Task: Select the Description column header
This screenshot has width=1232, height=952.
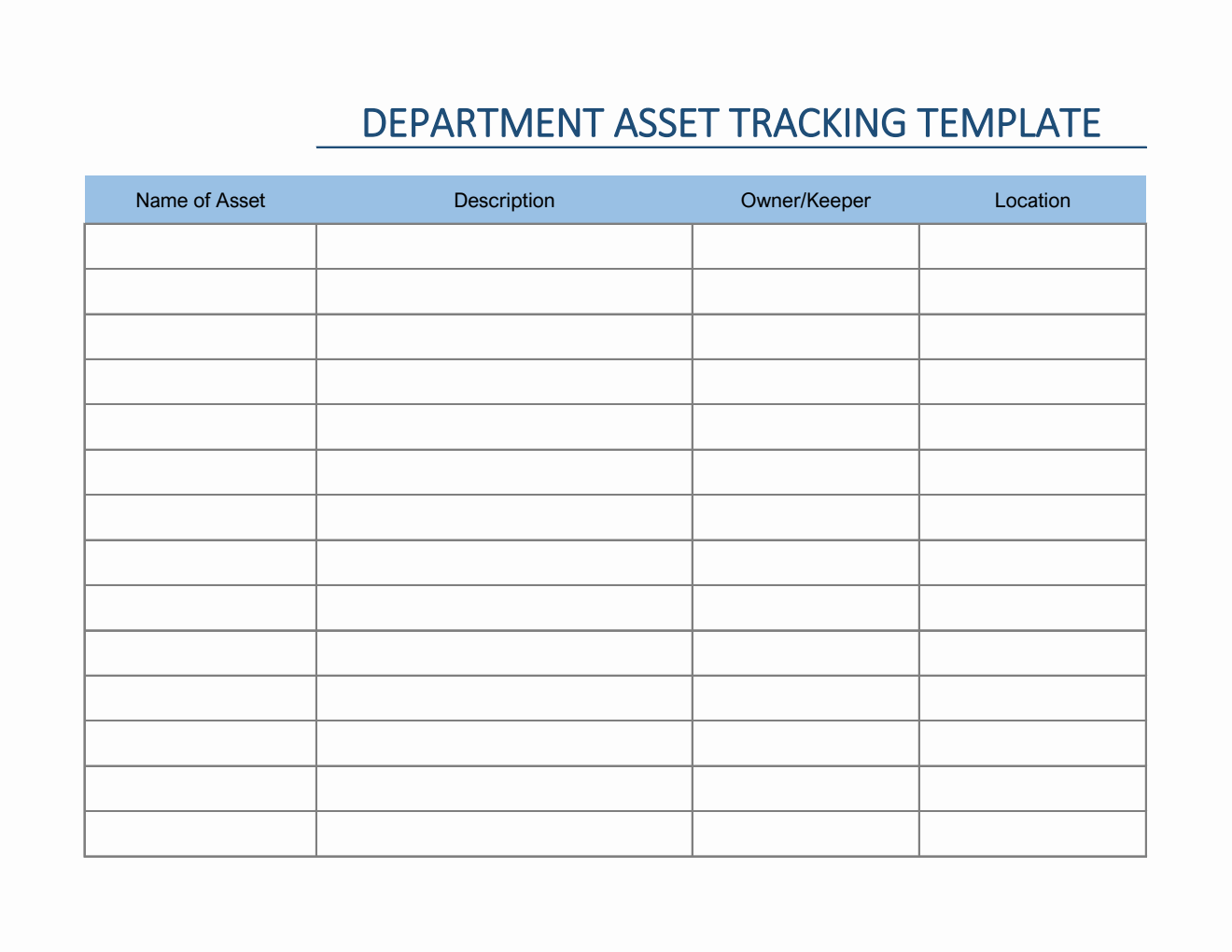Action: click(x=504, y=200)
